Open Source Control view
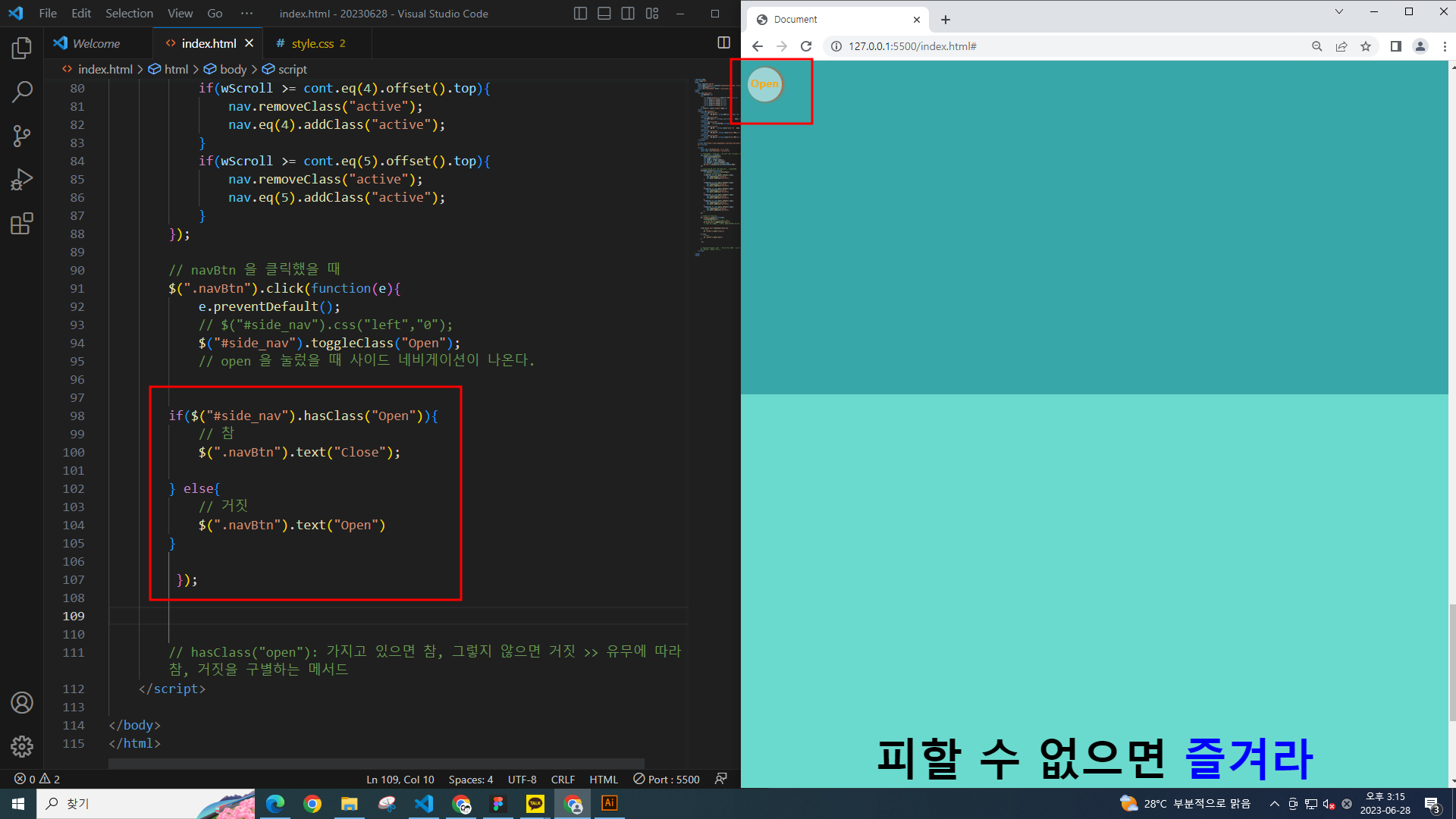 (x=22, y=136)
